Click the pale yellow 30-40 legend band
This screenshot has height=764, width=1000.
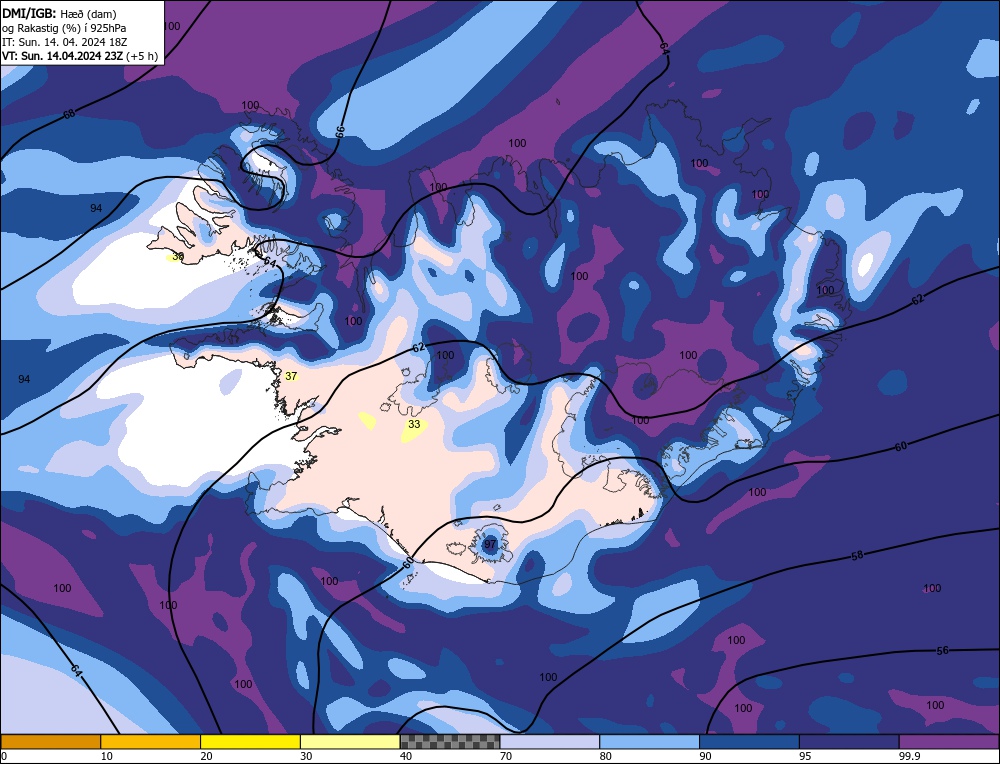coord(350,741)
